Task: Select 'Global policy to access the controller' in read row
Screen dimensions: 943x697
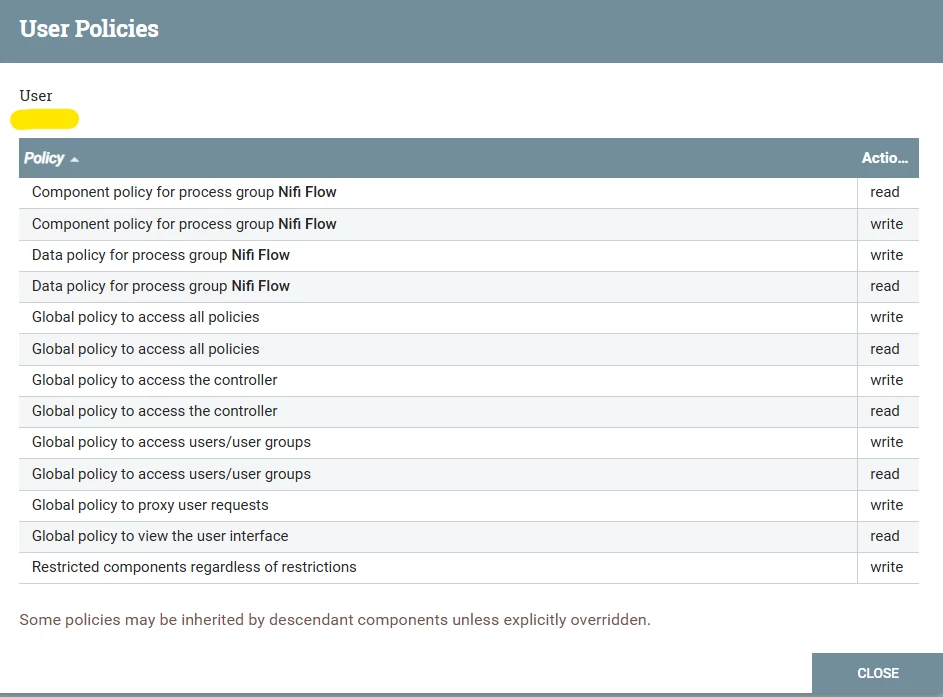Action: 155,411
